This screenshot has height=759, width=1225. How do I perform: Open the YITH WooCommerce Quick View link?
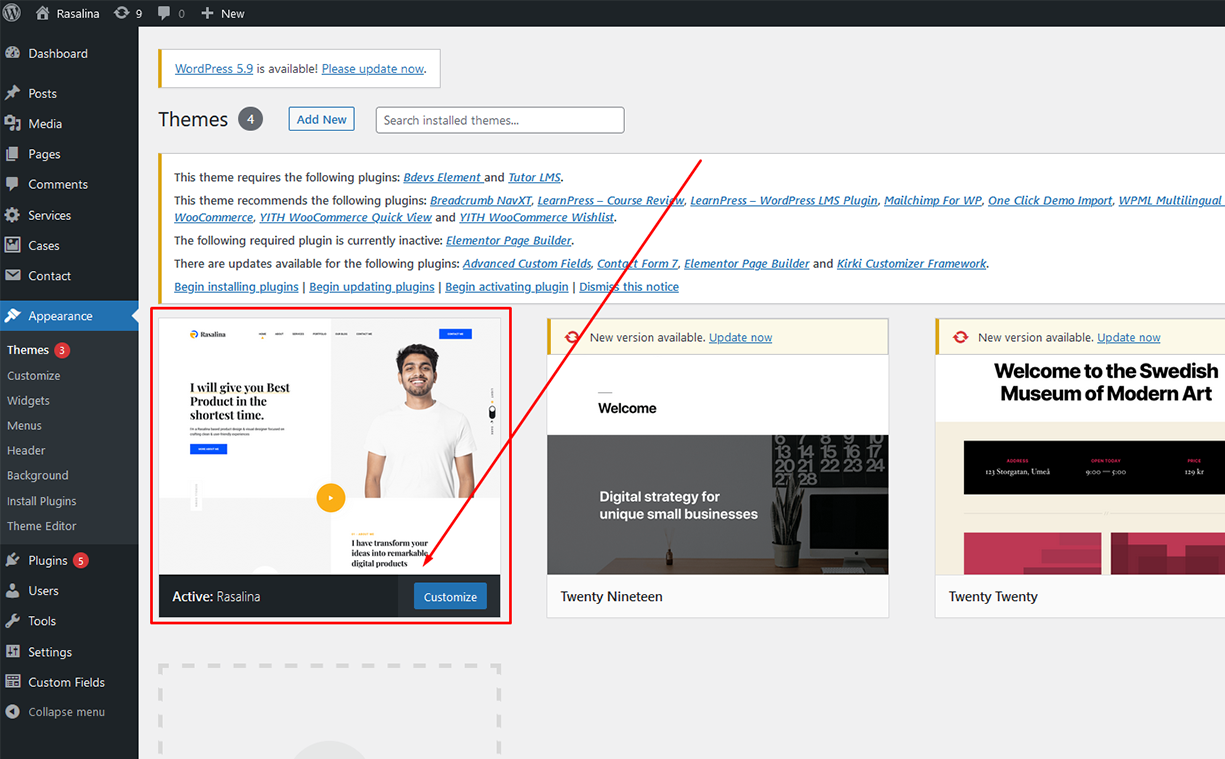(x=346, y=217)
